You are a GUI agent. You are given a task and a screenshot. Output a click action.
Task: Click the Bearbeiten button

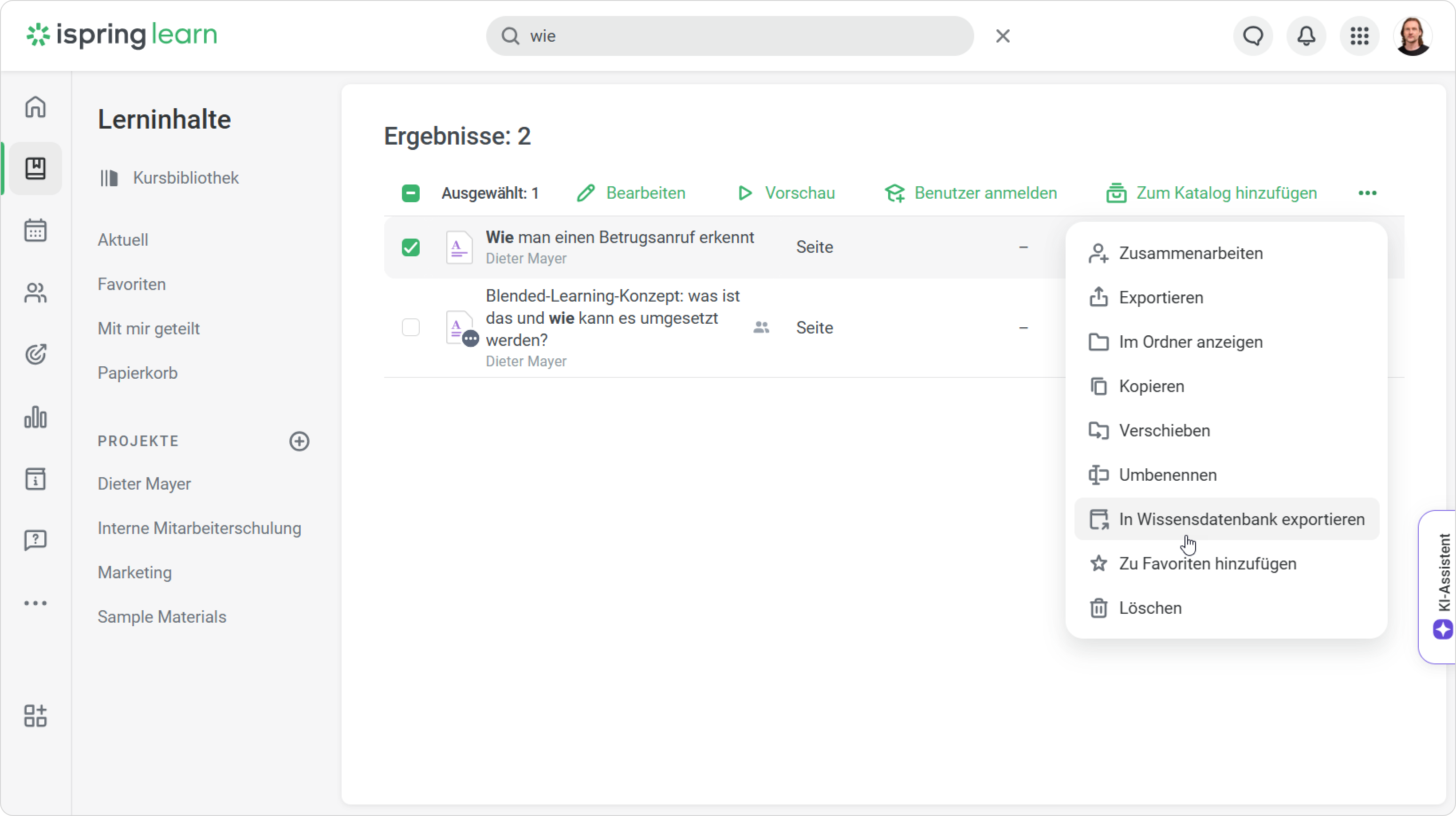tap(631, 193)
